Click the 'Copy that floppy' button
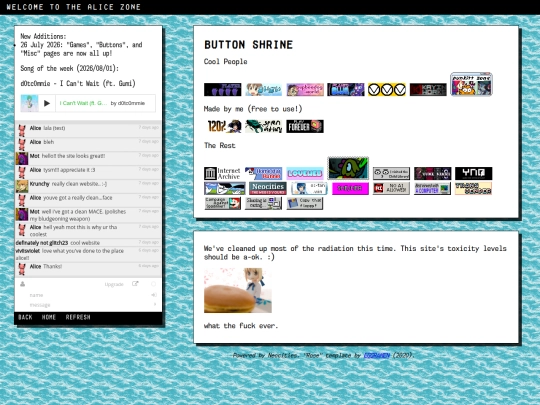The height and width of the screenshot is (405, 540). (305, 203)
